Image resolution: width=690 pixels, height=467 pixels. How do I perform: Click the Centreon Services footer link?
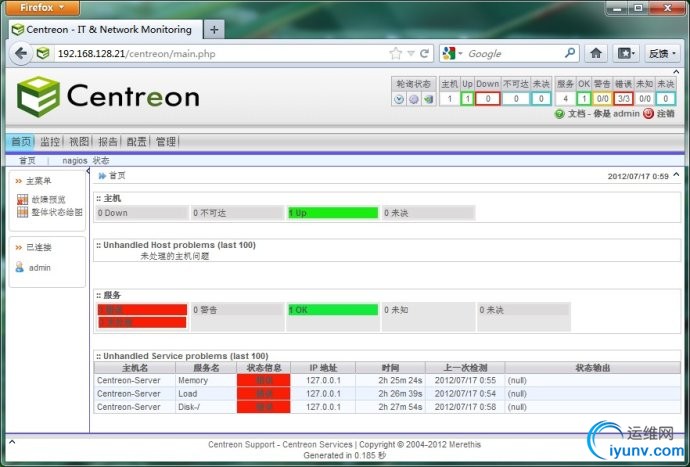pos(317,445)
